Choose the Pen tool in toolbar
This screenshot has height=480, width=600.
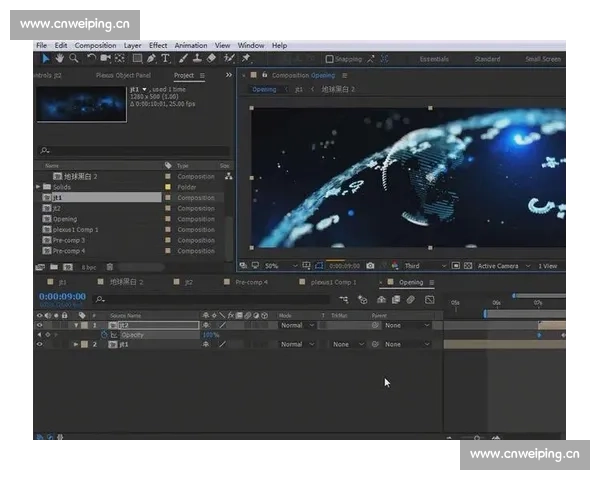151,59
